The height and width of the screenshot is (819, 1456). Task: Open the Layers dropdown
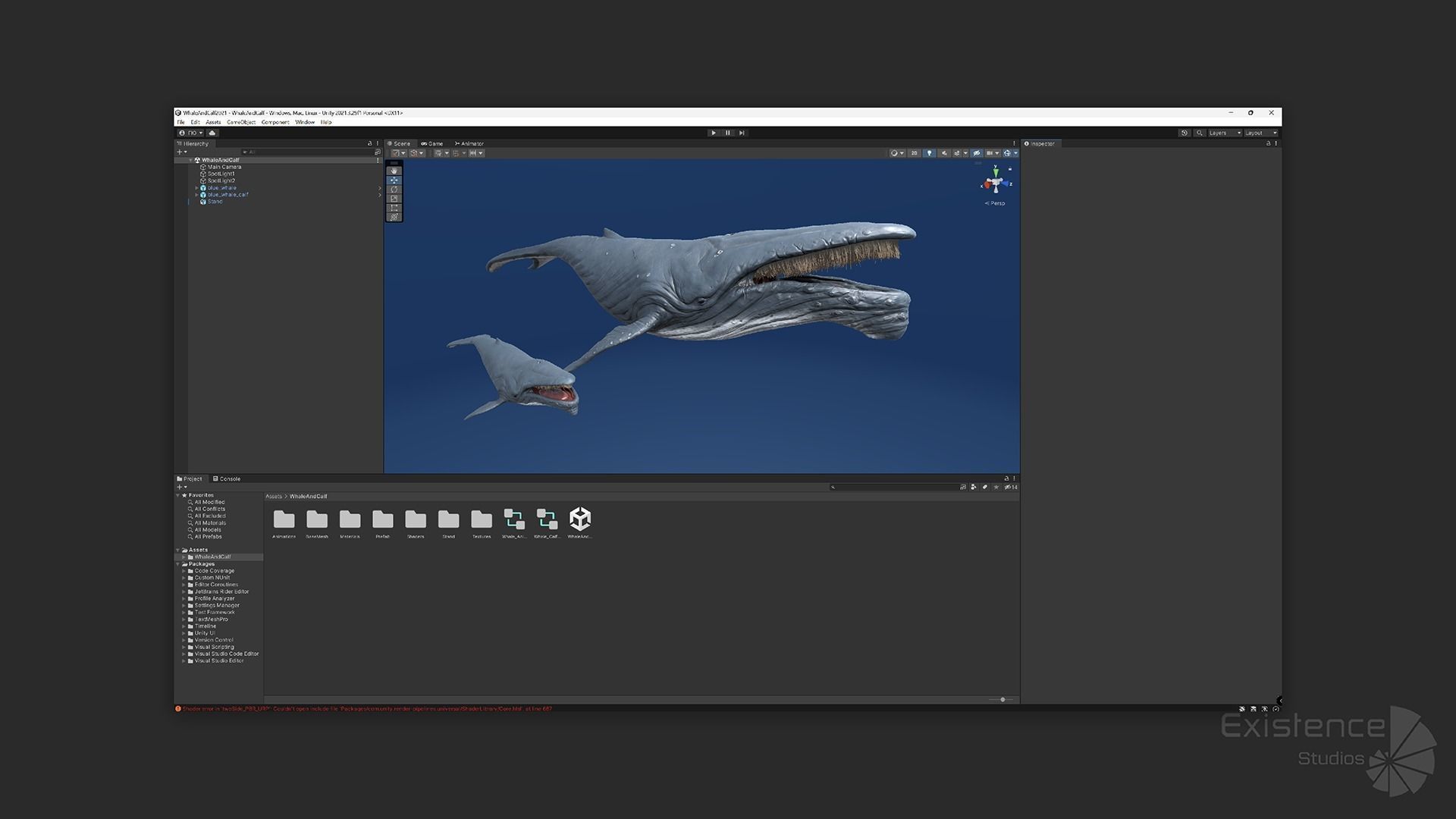coord(1225,133)
